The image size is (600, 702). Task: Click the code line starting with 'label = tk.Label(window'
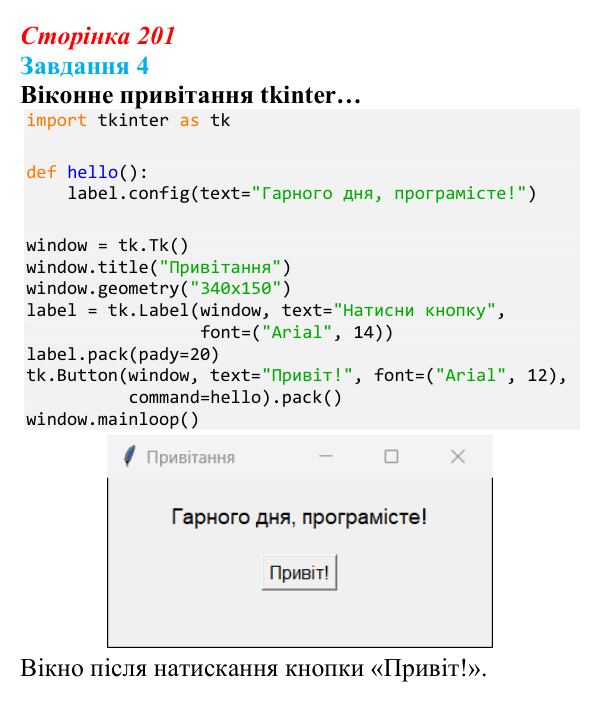(x=265, y=310)
